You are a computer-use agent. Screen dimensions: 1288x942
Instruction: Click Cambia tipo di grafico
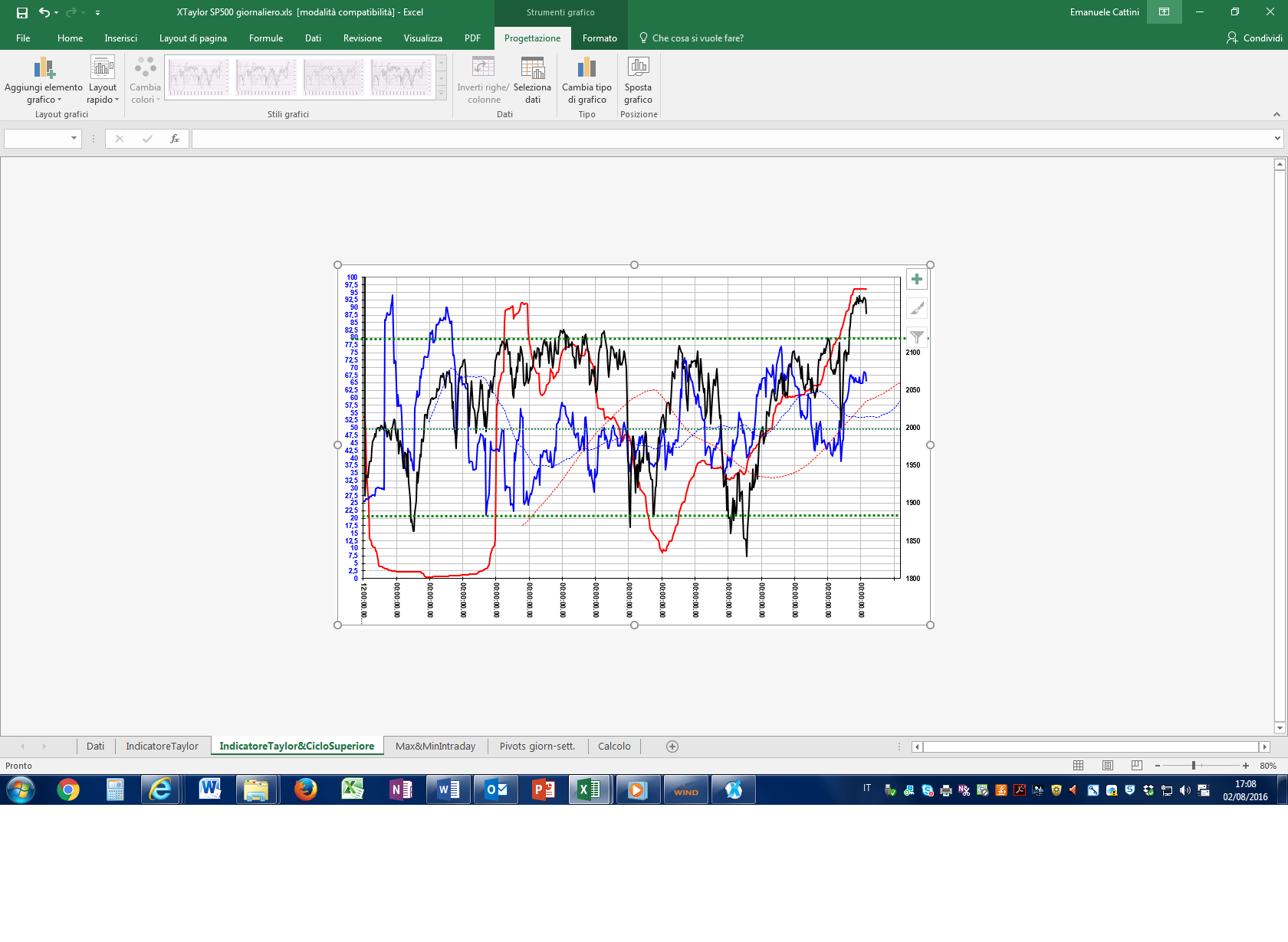pyautogui.click(x=586, y=80)
